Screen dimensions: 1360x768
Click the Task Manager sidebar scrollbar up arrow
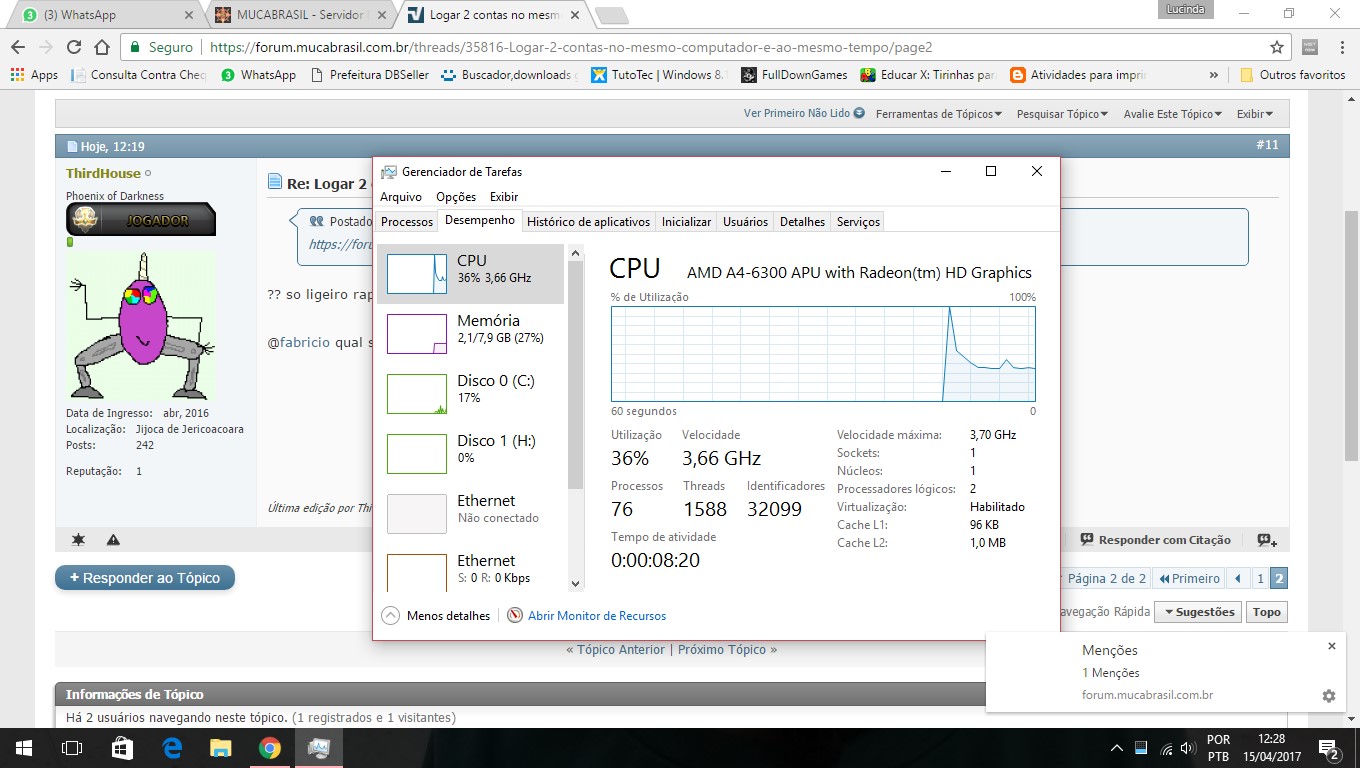click(575, 252)
